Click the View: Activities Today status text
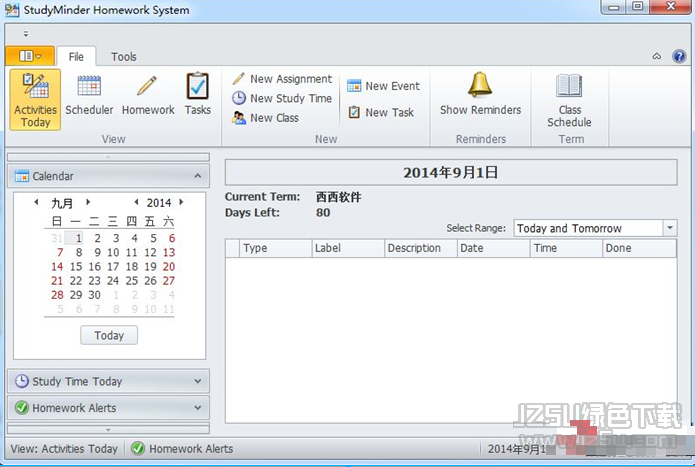Screen dimensions: 695x467 click(64, 449)
